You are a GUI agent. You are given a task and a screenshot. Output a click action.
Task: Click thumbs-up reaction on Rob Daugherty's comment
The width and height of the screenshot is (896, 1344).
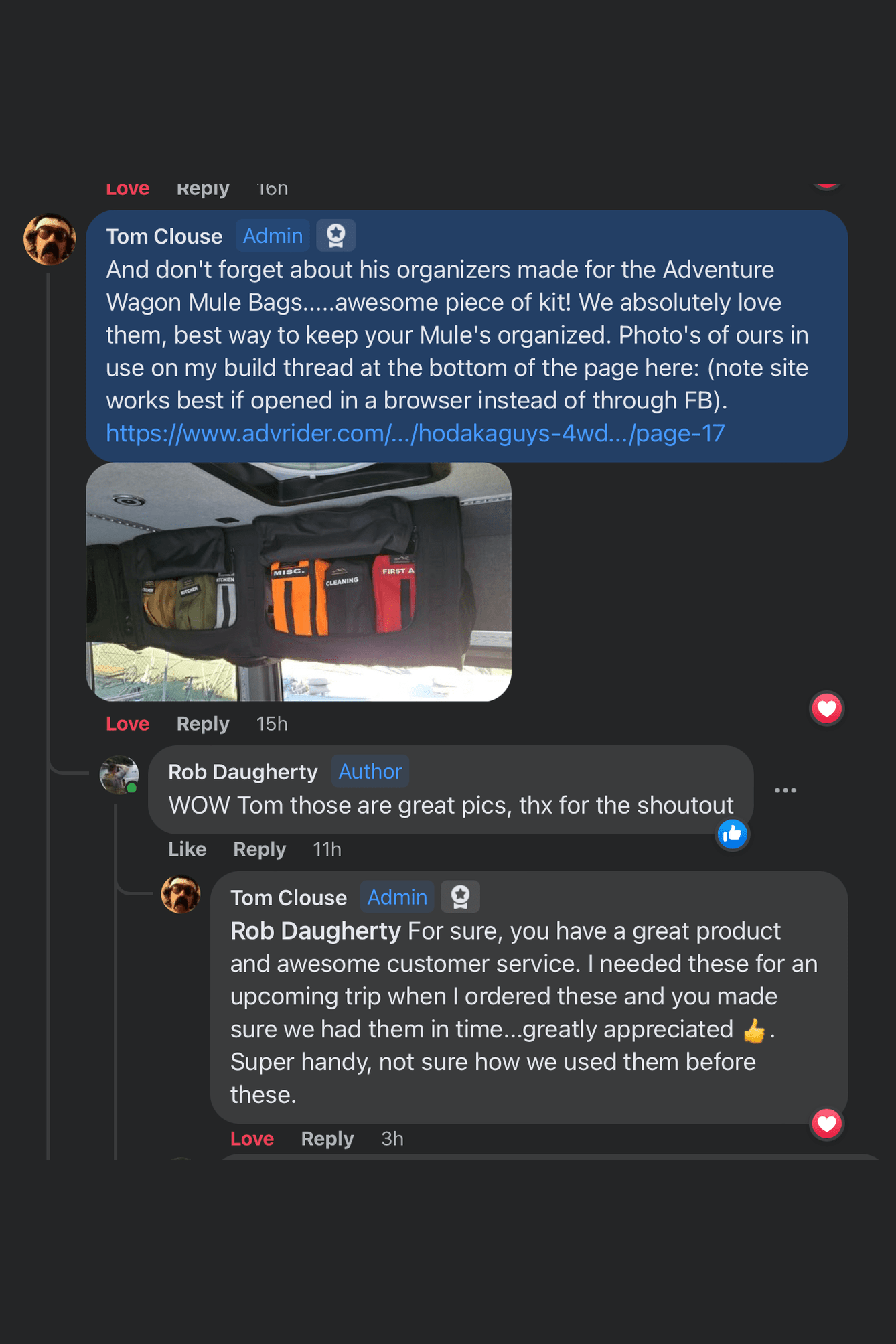click(x=732, y=834)
